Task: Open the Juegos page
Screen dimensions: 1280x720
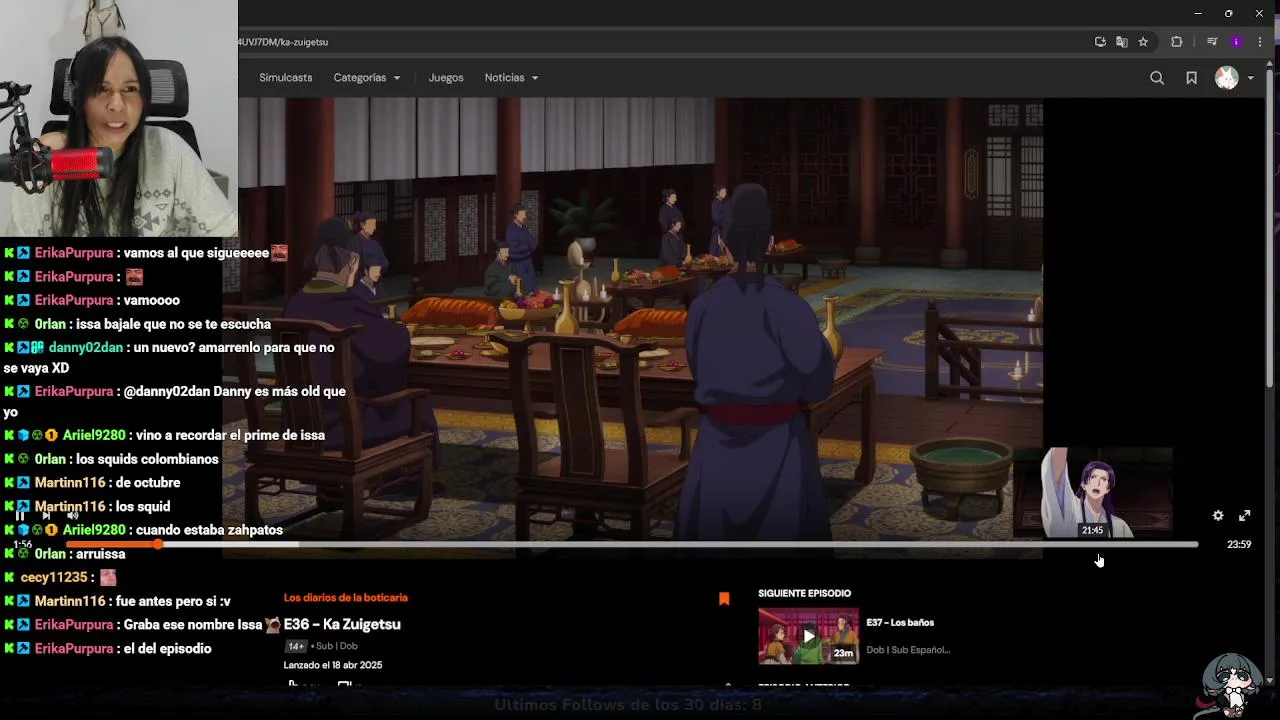Action: pyautogui.click(x=446, y=78)
